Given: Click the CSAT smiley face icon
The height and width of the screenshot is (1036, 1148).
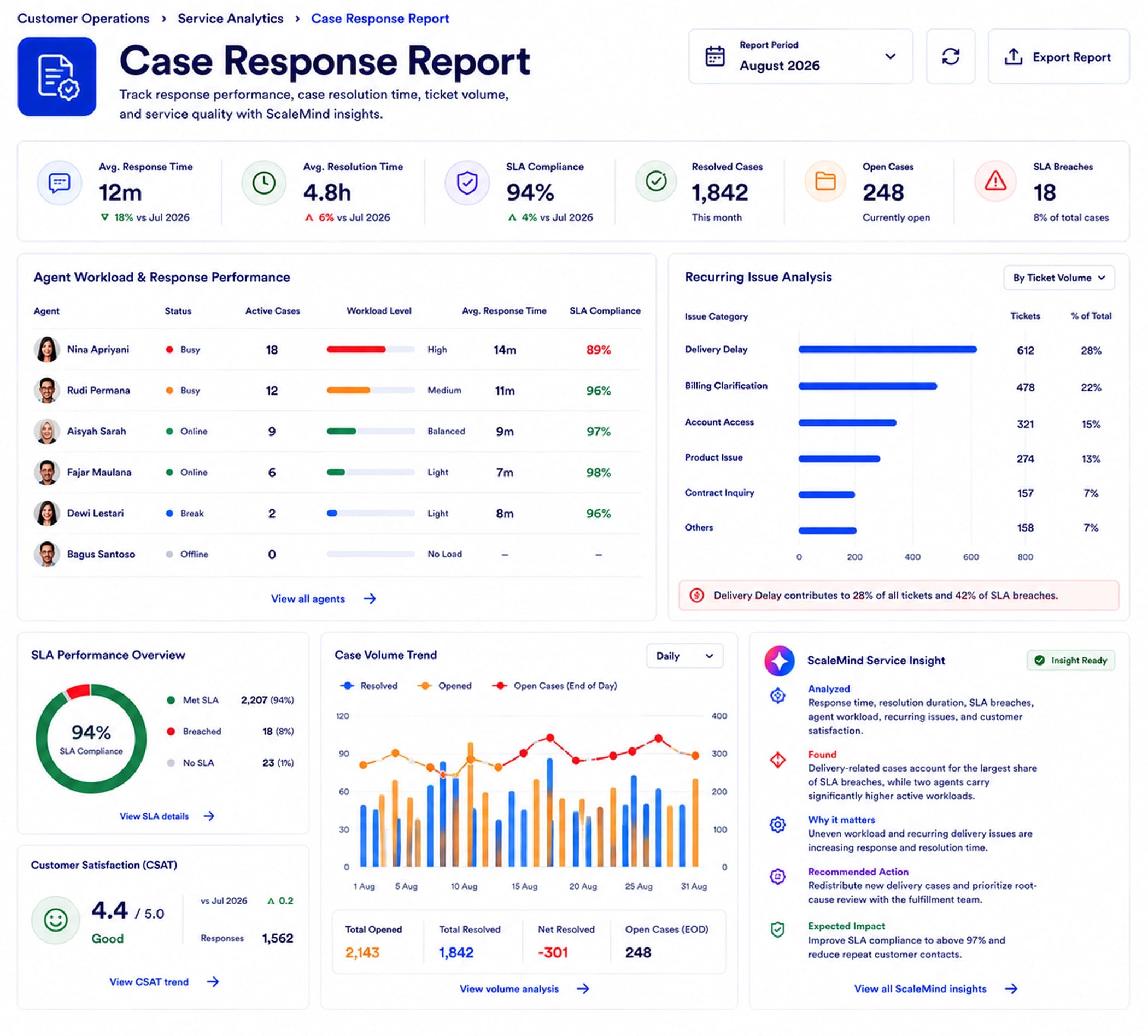Looking at the screenshot, I should [x=56, y=920].
